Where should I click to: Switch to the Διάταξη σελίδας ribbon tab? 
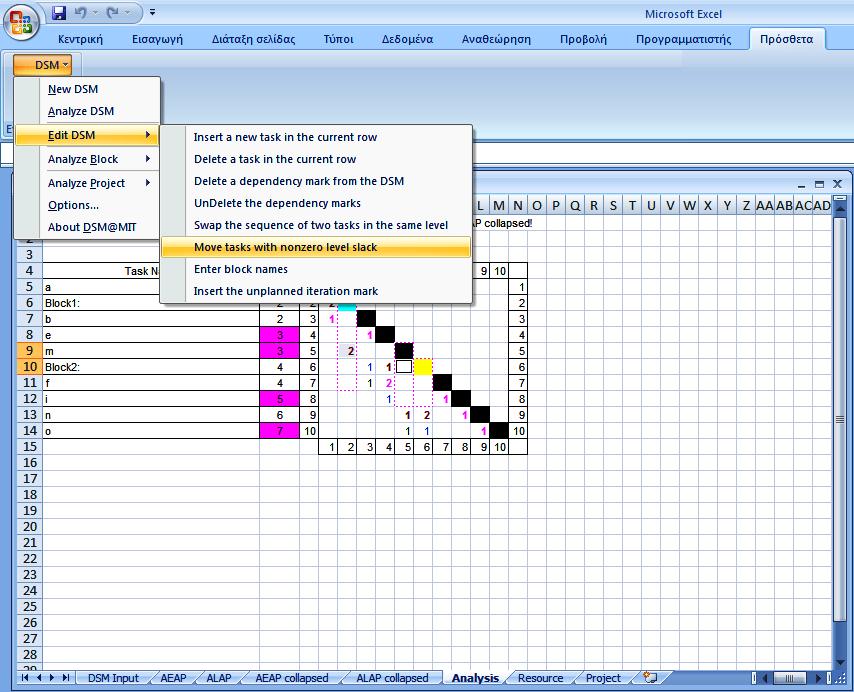[253, 39]
